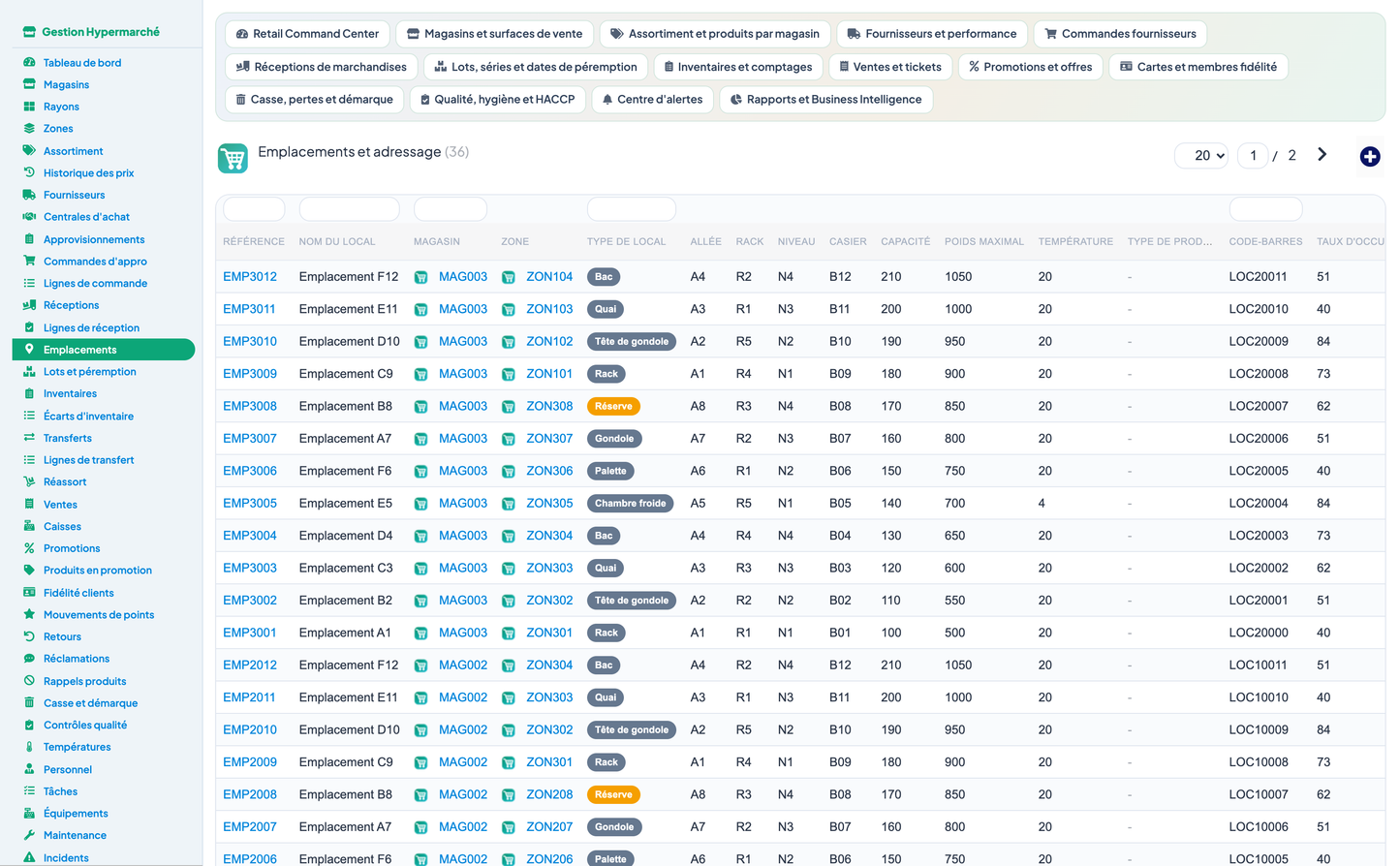Click the Assortiment tag icon
Viewport: 1400px width, 866px height.
(x=29, y=151)
